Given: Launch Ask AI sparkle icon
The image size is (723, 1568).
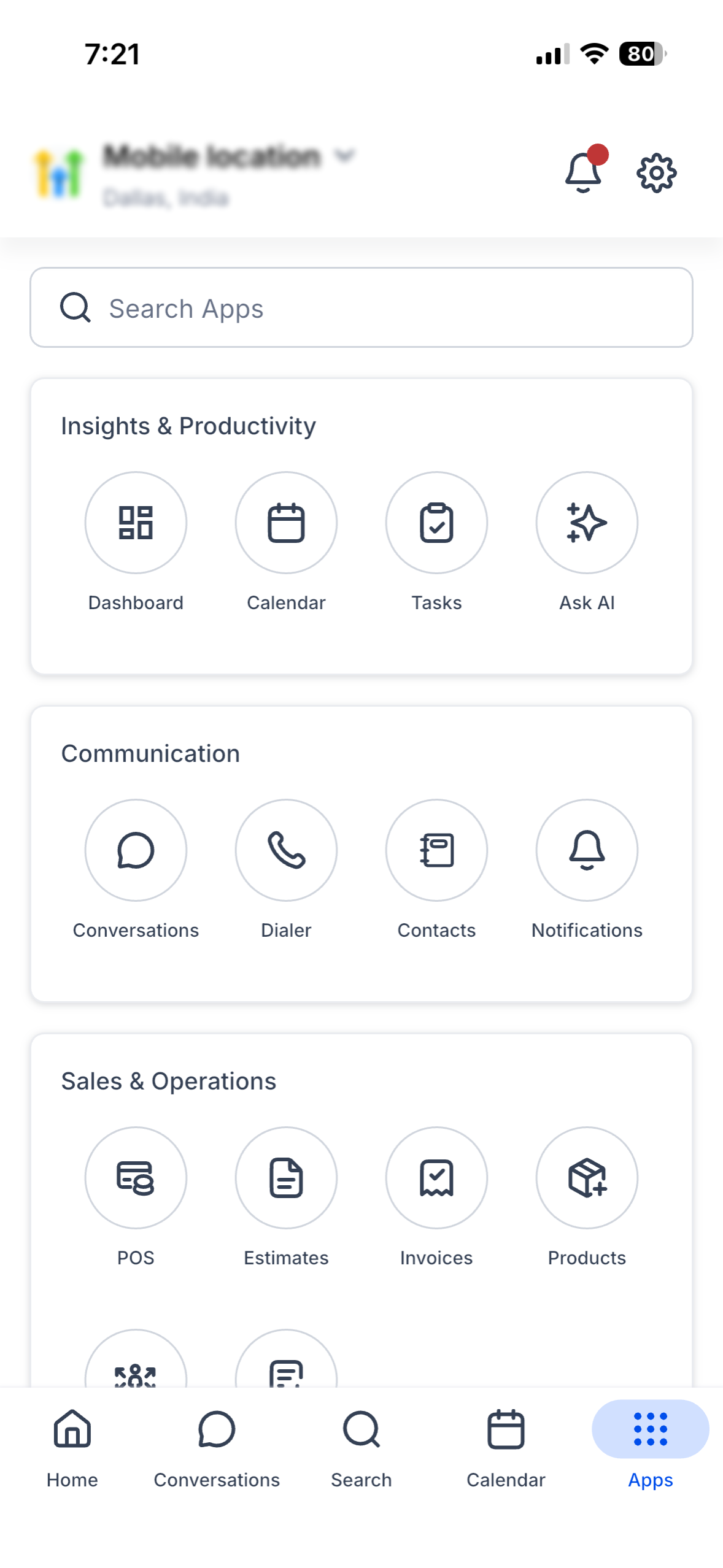Looking at the screenshot, I should coord(587,523).
